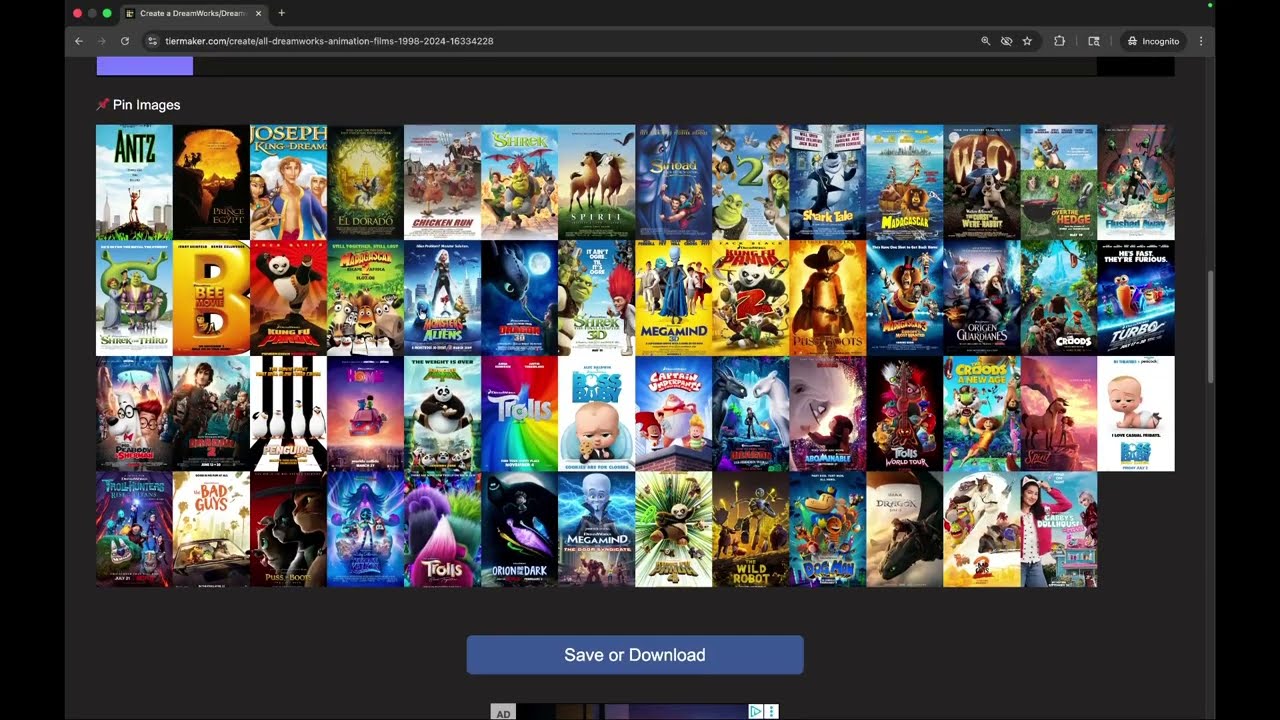Select the first Shrek poster
1280x720 pixels.
[x=519, y=182]
